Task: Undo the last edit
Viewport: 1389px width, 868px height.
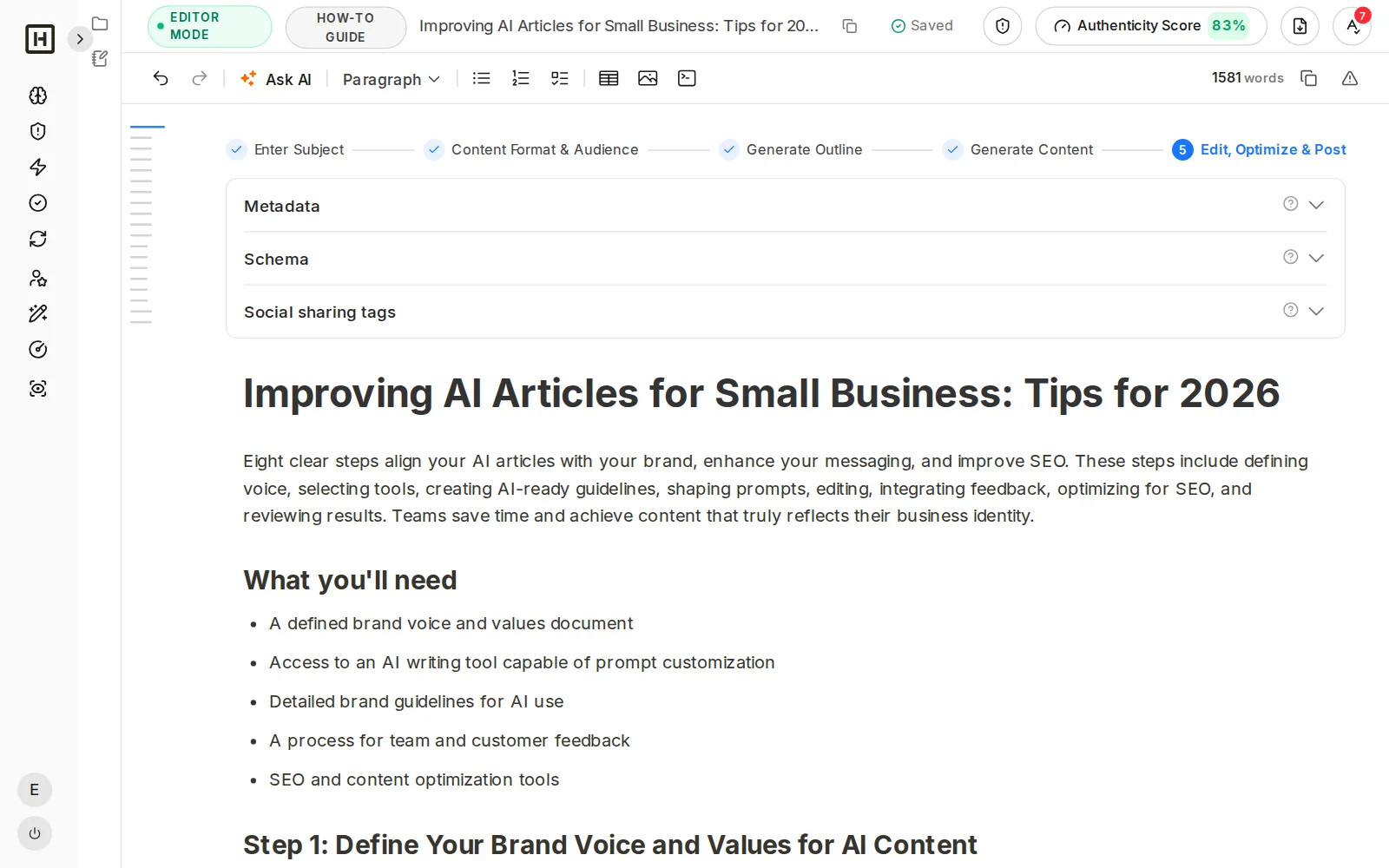Action: point(161,78)
